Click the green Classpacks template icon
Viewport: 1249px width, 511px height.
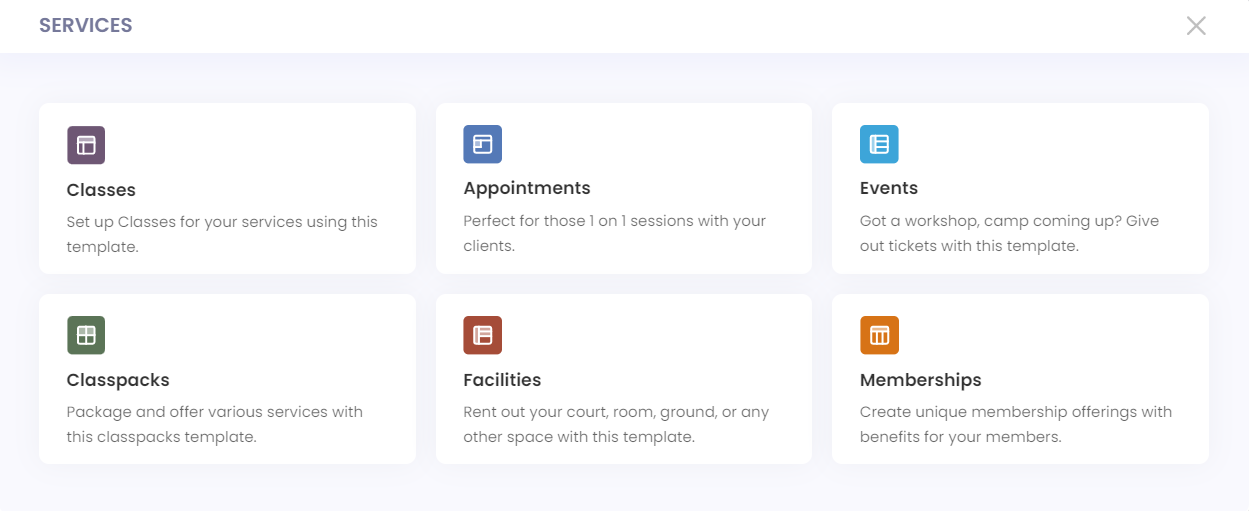tap(86, 335)
